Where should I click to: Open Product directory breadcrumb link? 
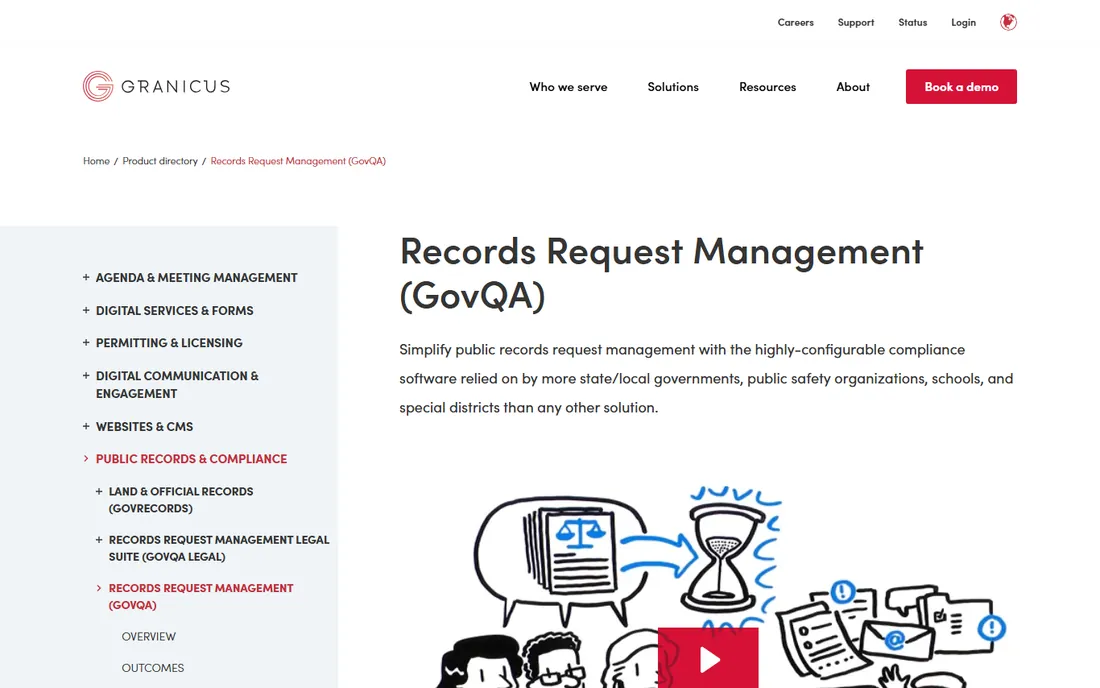160,161
